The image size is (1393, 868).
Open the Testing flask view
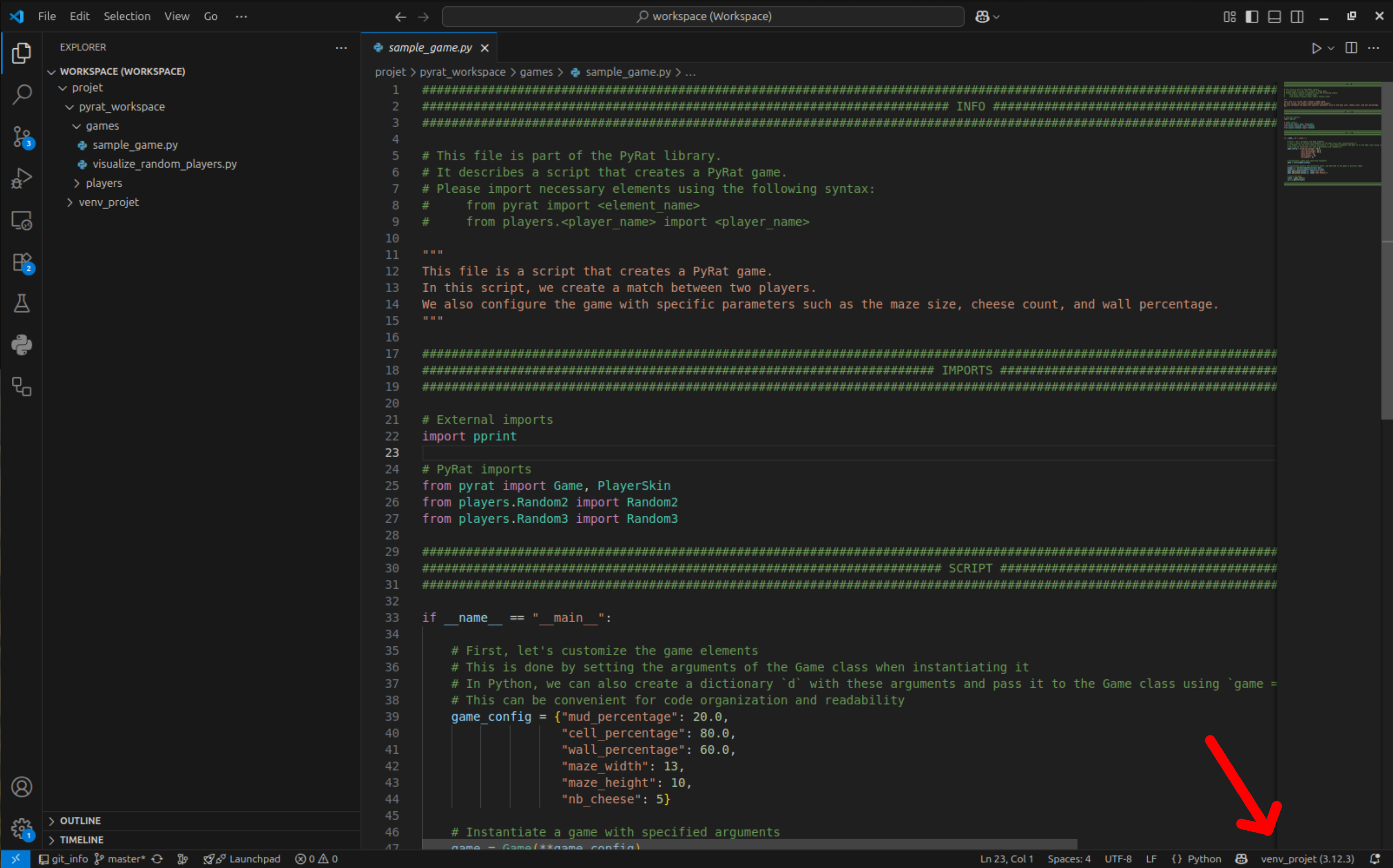point(21,303)
